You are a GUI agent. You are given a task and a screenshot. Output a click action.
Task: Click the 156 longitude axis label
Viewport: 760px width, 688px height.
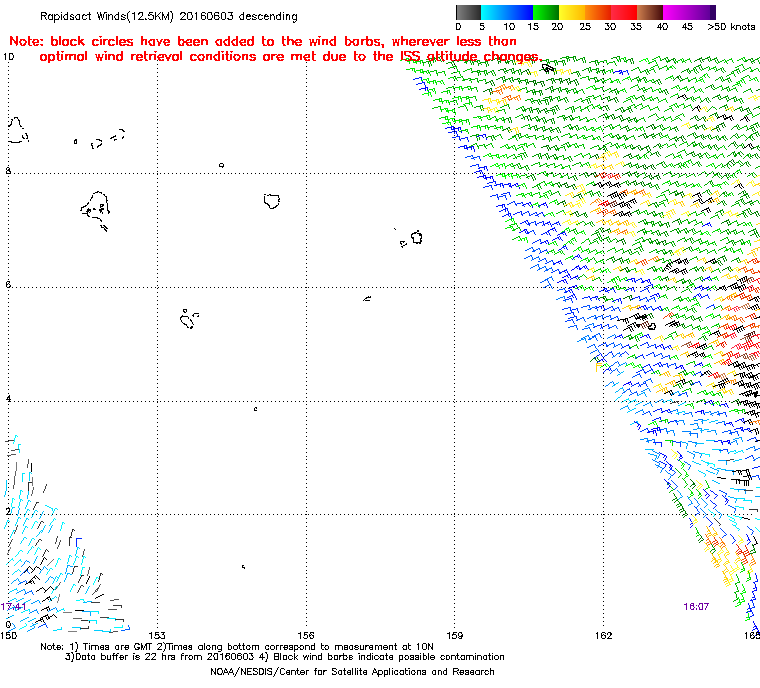click(306, 635)
